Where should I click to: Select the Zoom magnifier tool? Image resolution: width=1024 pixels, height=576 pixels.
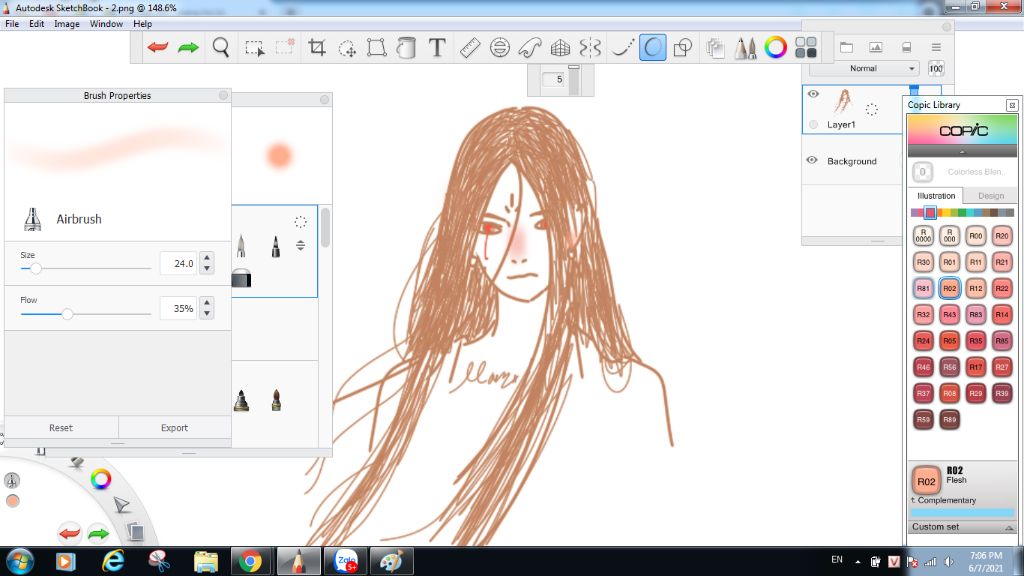(x=221, y=47)
